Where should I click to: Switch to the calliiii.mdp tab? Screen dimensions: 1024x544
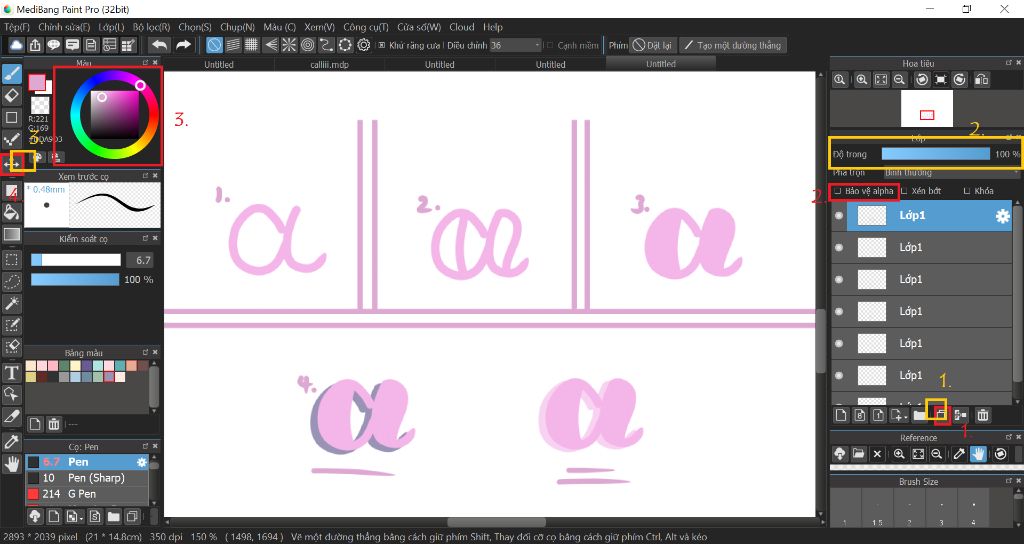click(330, 65)
